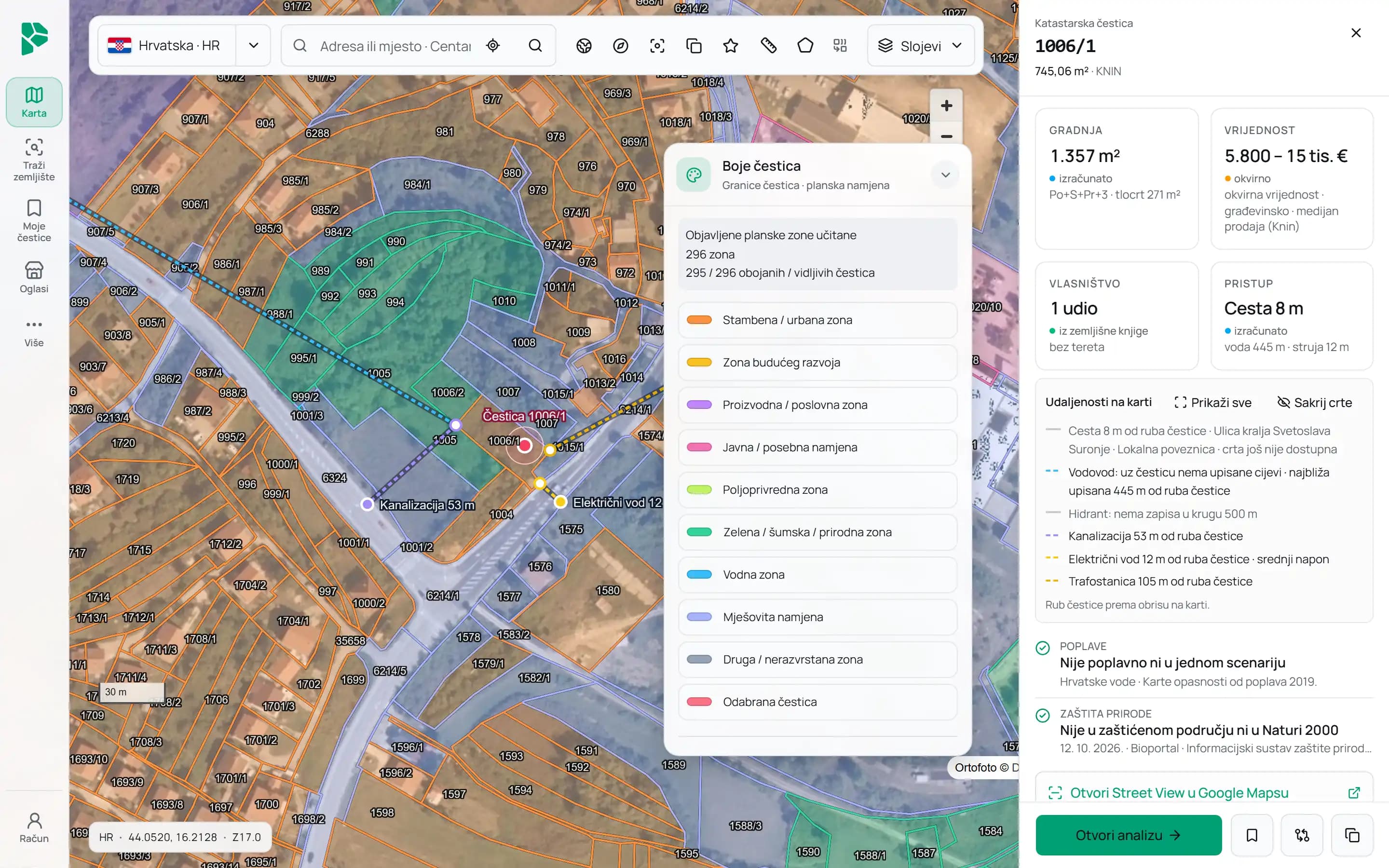1389x868 pixels.
Task: Open the Slojevi layers dropdown
Action: [x=921, y=46]
